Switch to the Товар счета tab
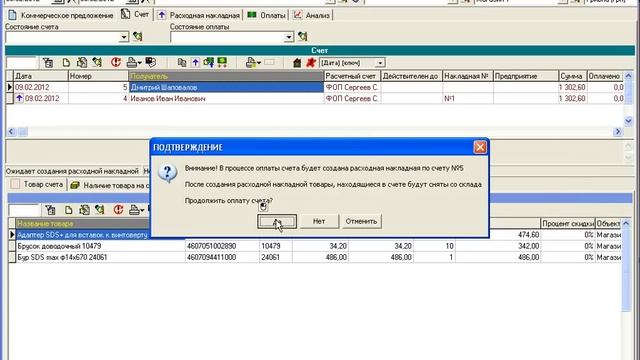The height and width of the screenshot is (360, 640). point(37,184)
